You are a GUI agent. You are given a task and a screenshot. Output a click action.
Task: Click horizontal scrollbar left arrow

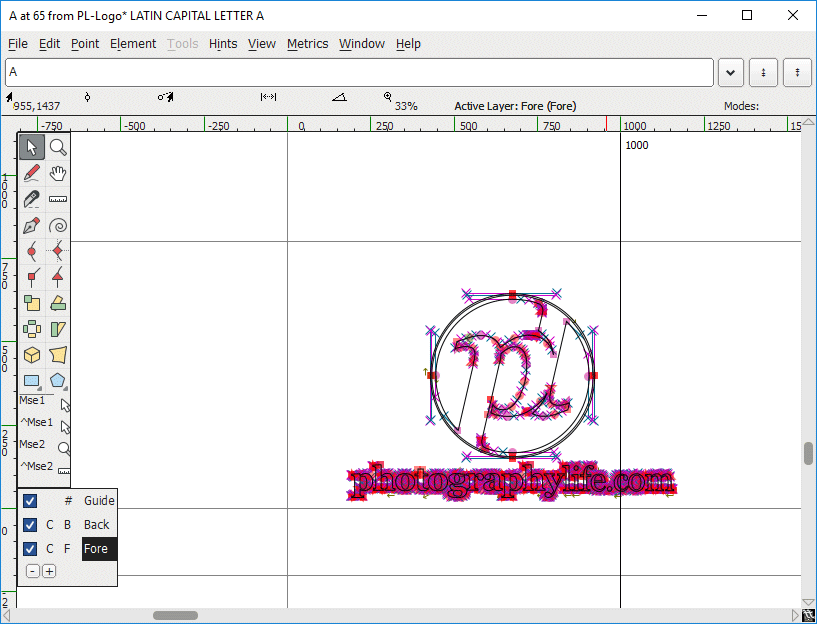(6, 615)
